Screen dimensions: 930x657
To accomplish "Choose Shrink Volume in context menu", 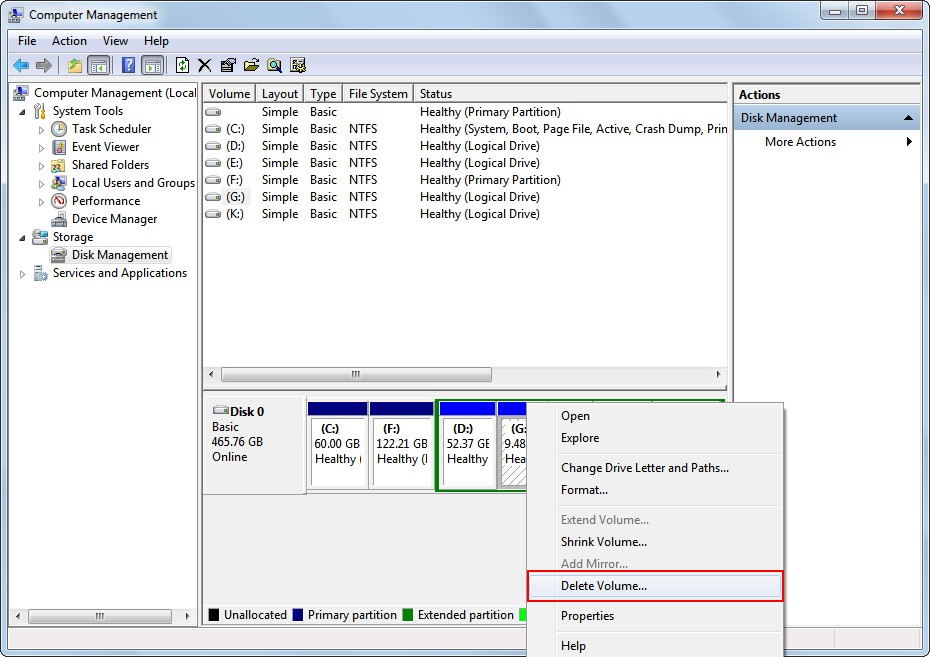I will (604, 542).
